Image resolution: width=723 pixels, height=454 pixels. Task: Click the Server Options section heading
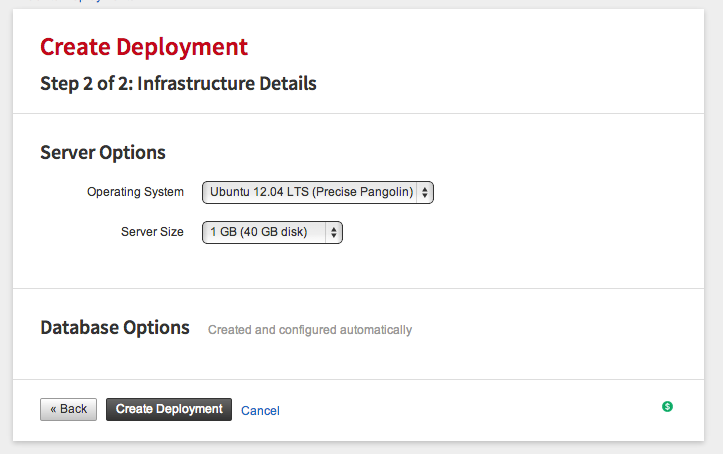tap(103, 153)
